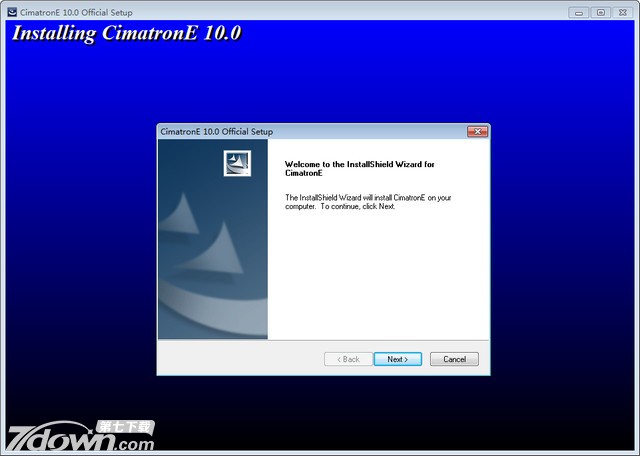Cancel the CimatronE setup wizard
This screenshot has height=456, width=640.
coord(454,359)
